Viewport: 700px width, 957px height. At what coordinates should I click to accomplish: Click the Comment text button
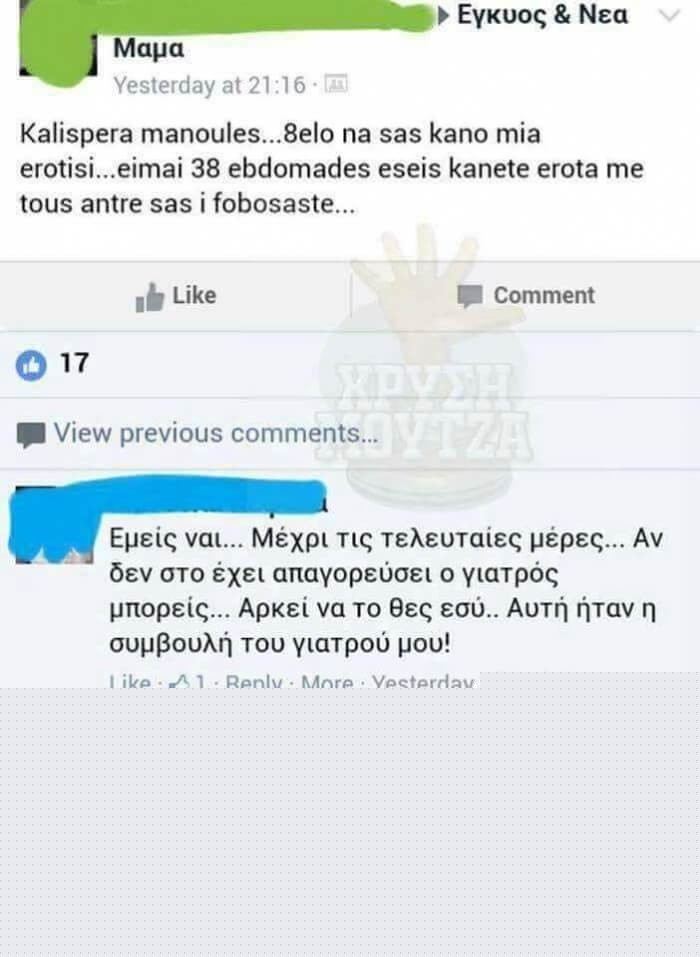point(544,295)
